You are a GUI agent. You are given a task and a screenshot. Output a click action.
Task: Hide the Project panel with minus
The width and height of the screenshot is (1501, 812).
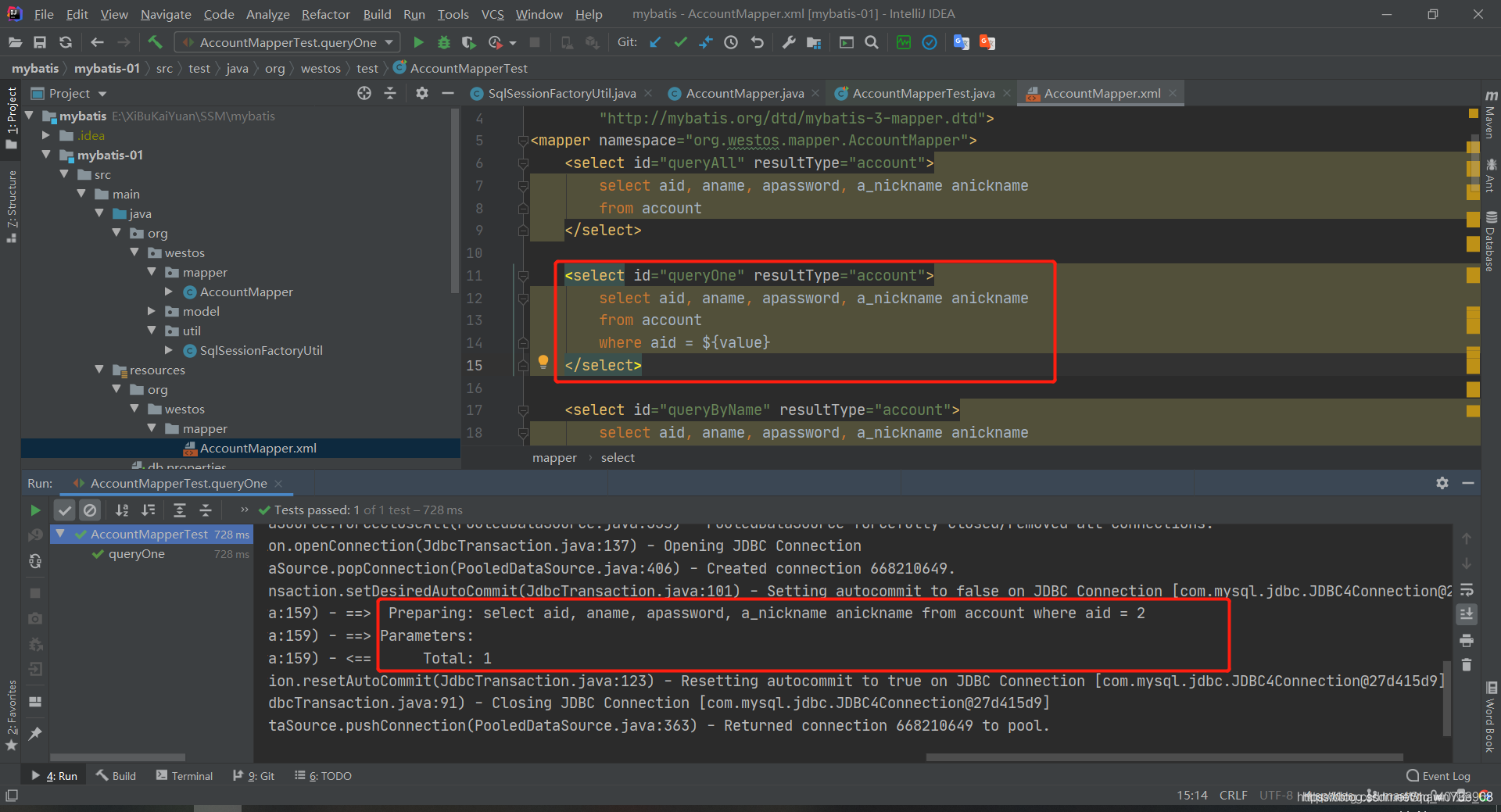click(x=448, y=93)
